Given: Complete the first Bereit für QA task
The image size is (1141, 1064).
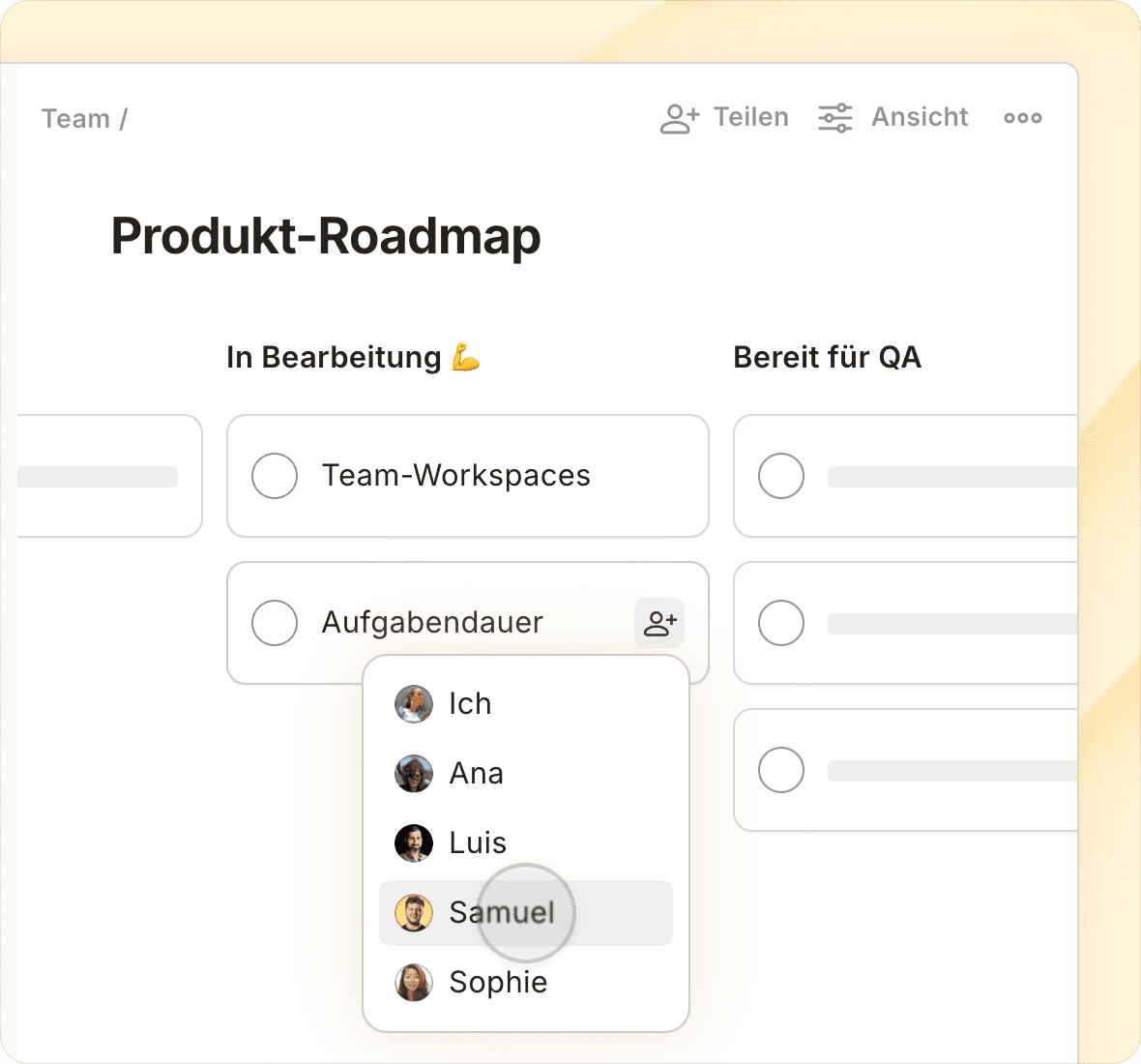Looking at the screenshot, I should click(x=781, y=476).
